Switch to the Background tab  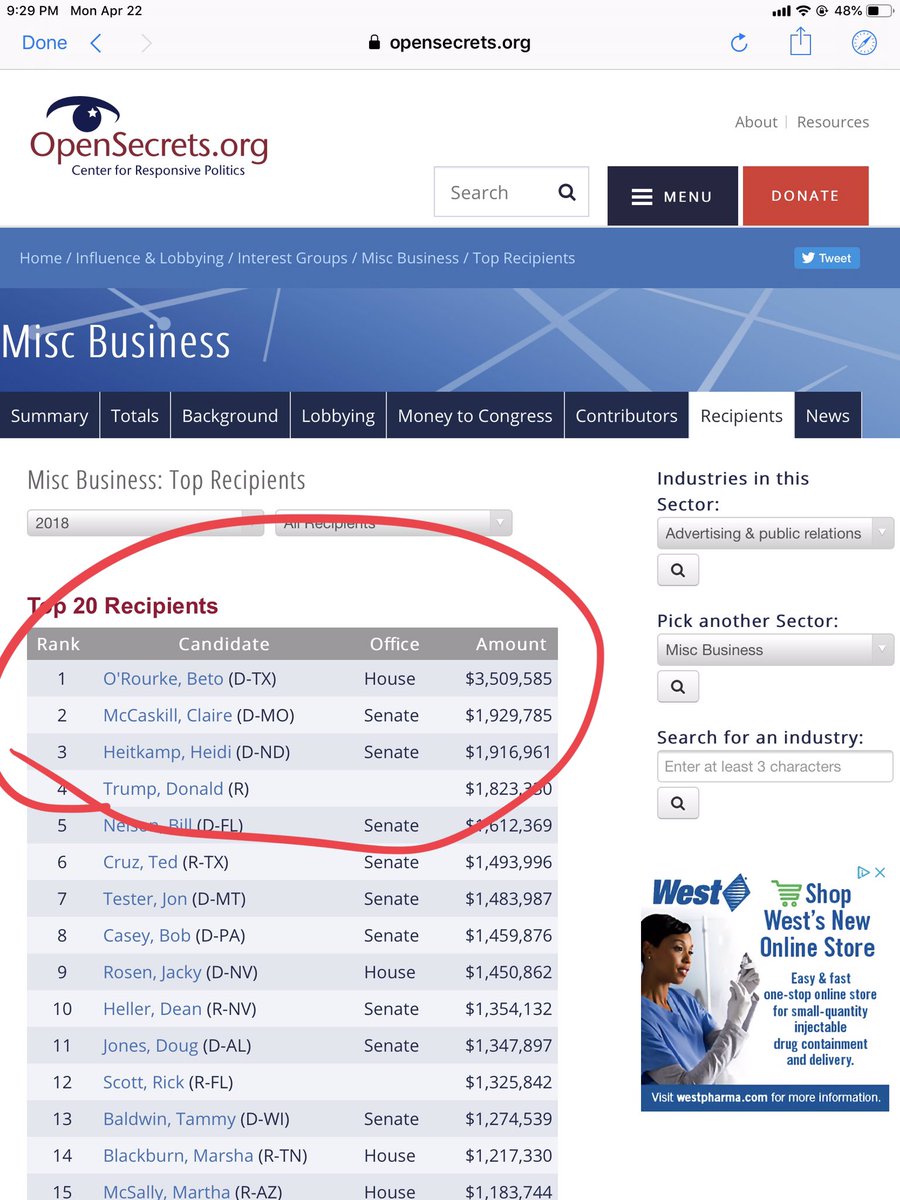(230, 416)
